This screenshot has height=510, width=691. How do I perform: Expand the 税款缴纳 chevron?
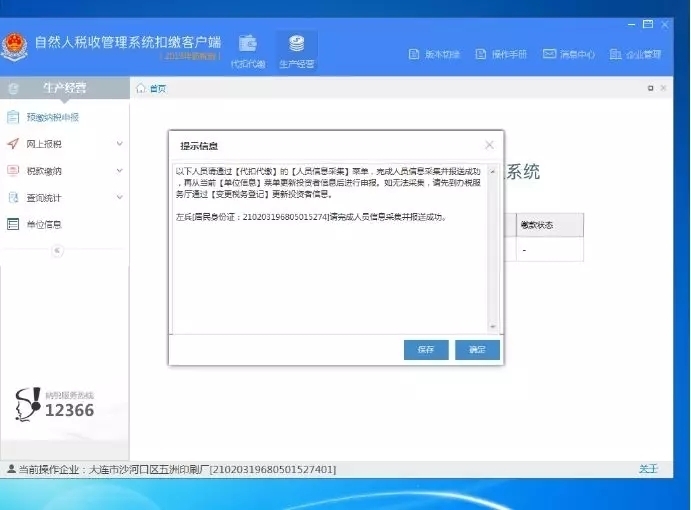[119, 171]
